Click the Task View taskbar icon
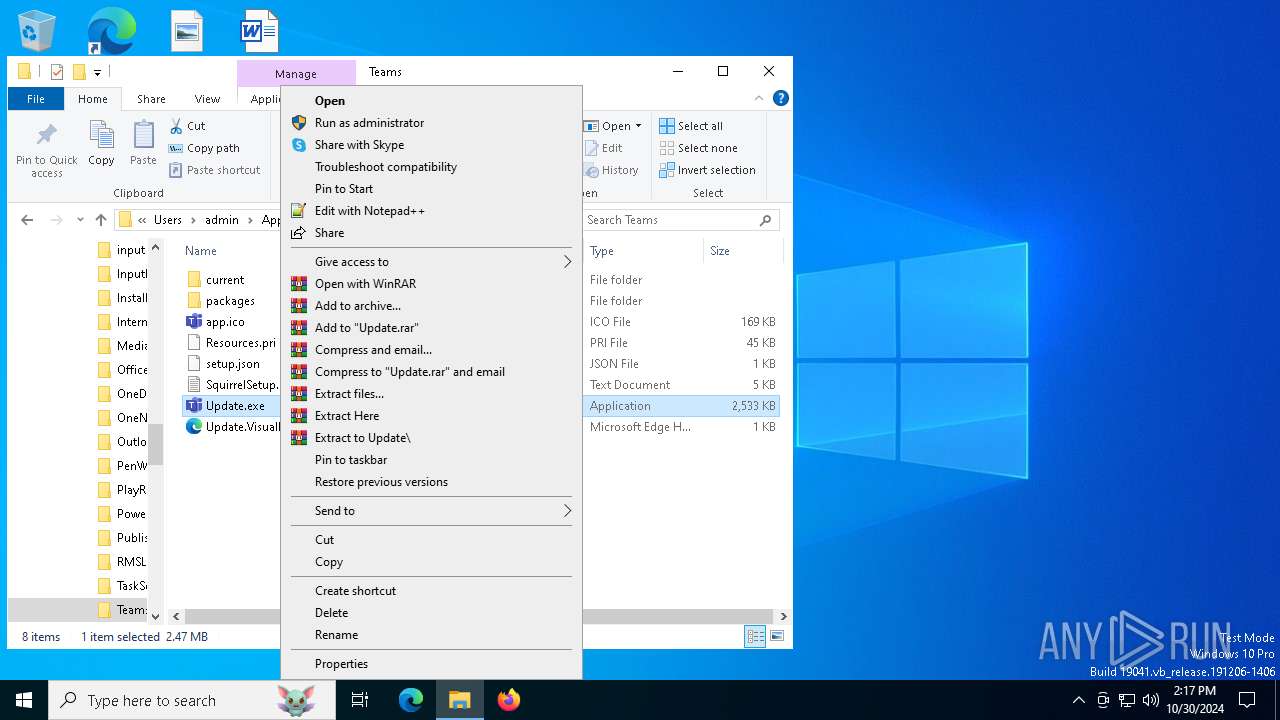 point(360,700)
